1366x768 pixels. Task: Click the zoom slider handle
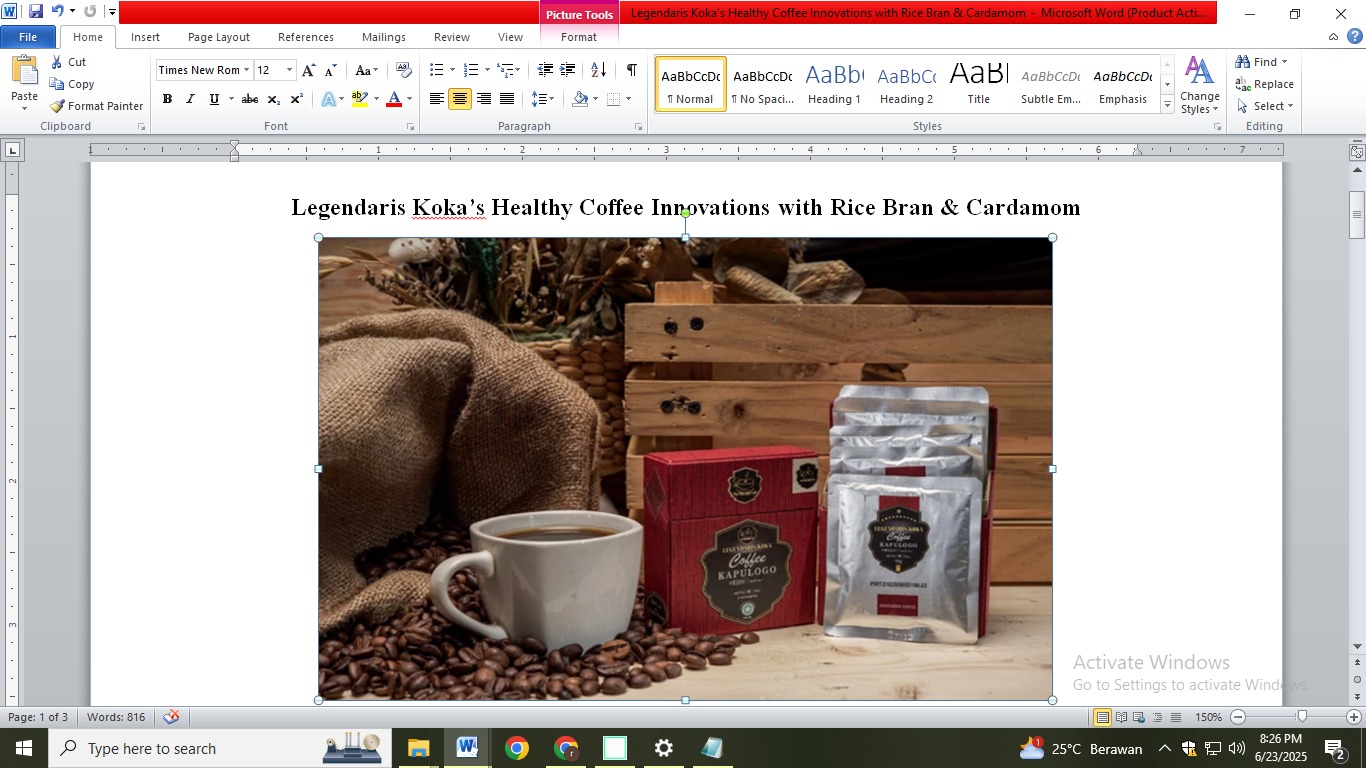point(1301,717)
